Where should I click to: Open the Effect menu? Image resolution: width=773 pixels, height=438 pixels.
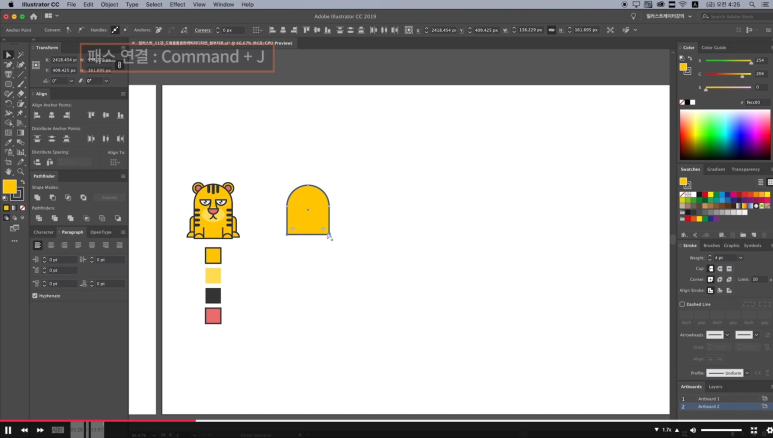(177, 4)
